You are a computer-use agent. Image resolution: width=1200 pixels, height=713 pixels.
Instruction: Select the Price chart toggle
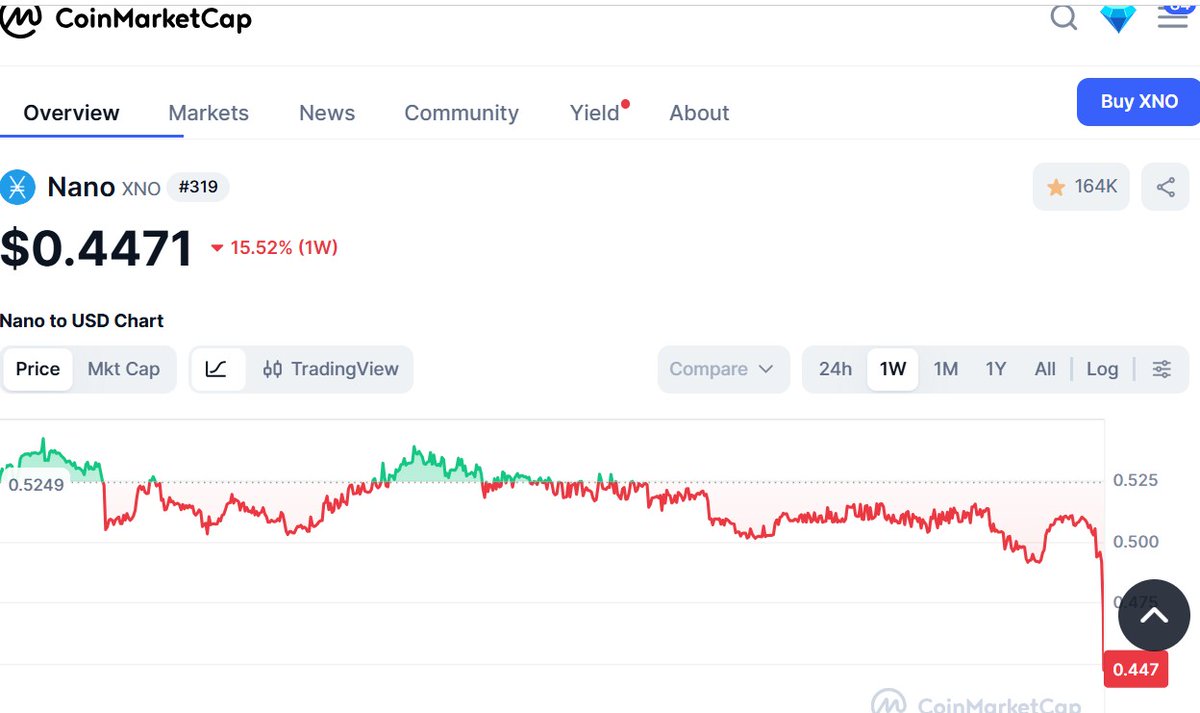(38, 369)
